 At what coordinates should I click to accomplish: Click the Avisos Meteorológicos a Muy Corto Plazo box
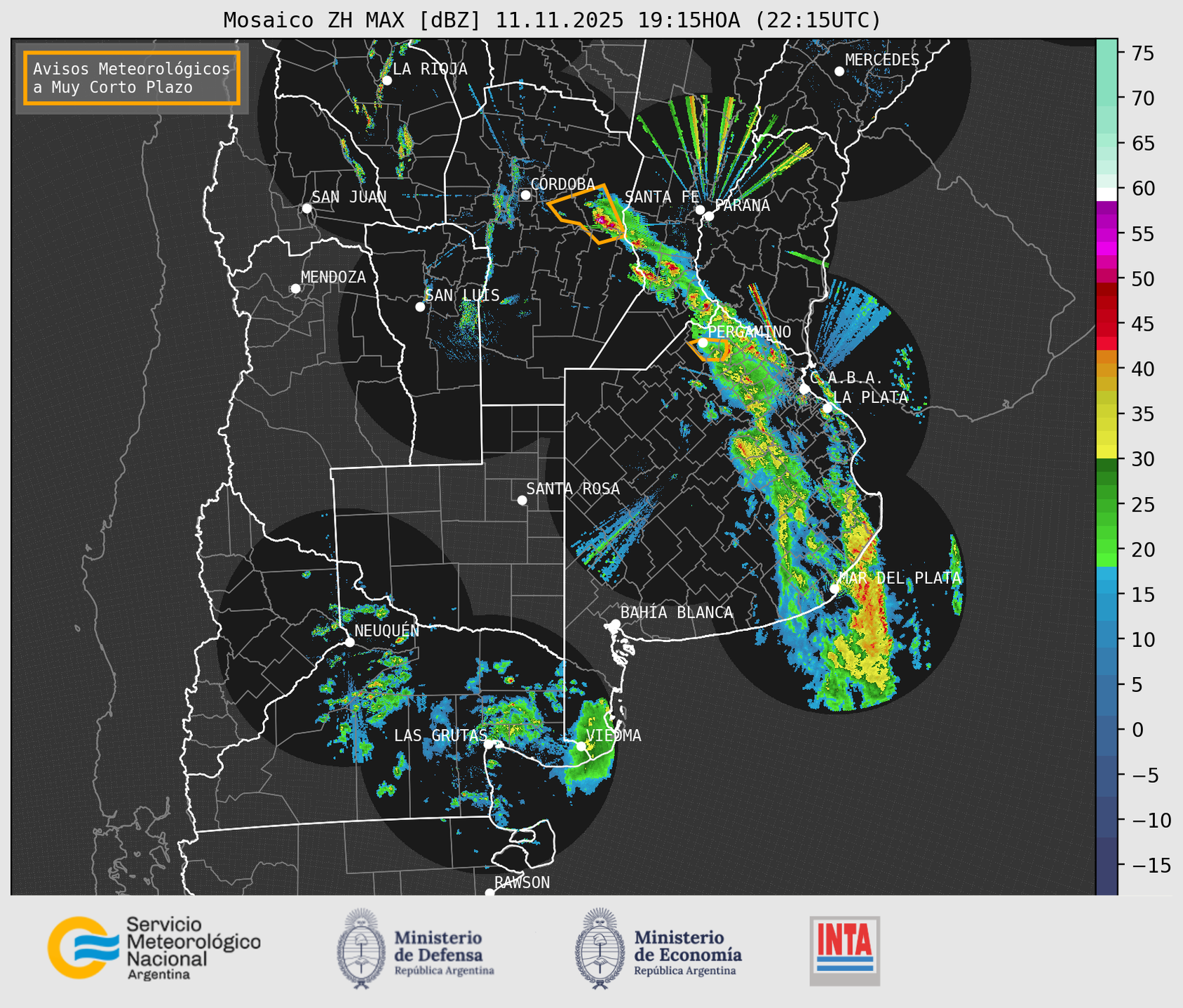(x=132, y=78)
